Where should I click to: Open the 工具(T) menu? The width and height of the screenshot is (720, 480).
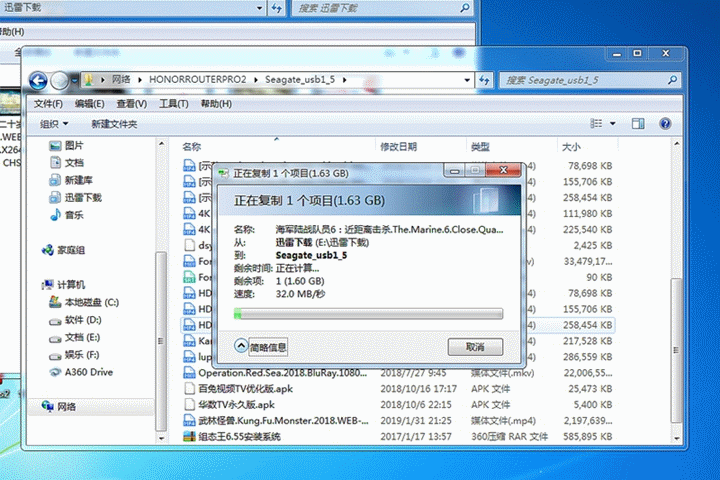[x=174, y=104]
